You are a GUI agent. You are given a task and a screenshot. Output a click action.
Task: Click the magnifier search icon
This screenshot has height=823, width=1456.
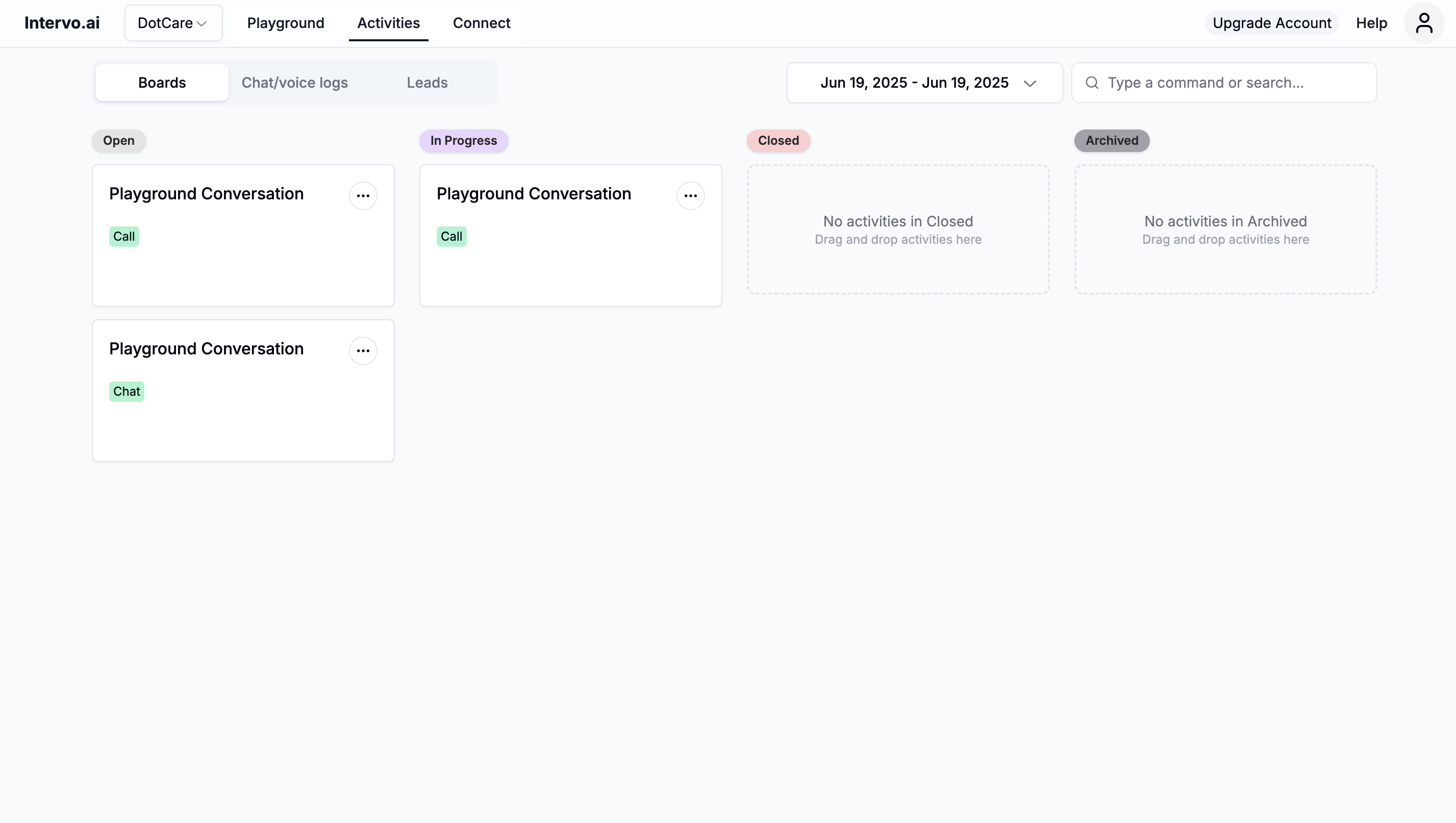coord(1092,83)
